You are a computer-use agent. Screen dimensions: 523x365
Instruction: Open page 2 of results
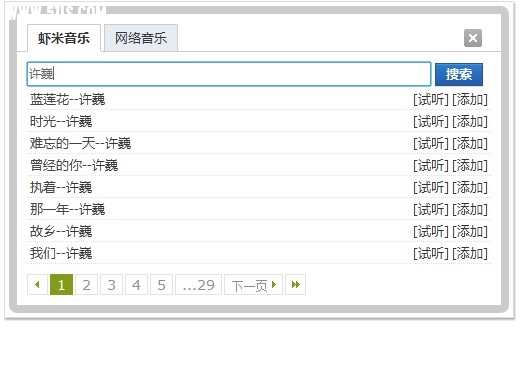coord(86,285)
